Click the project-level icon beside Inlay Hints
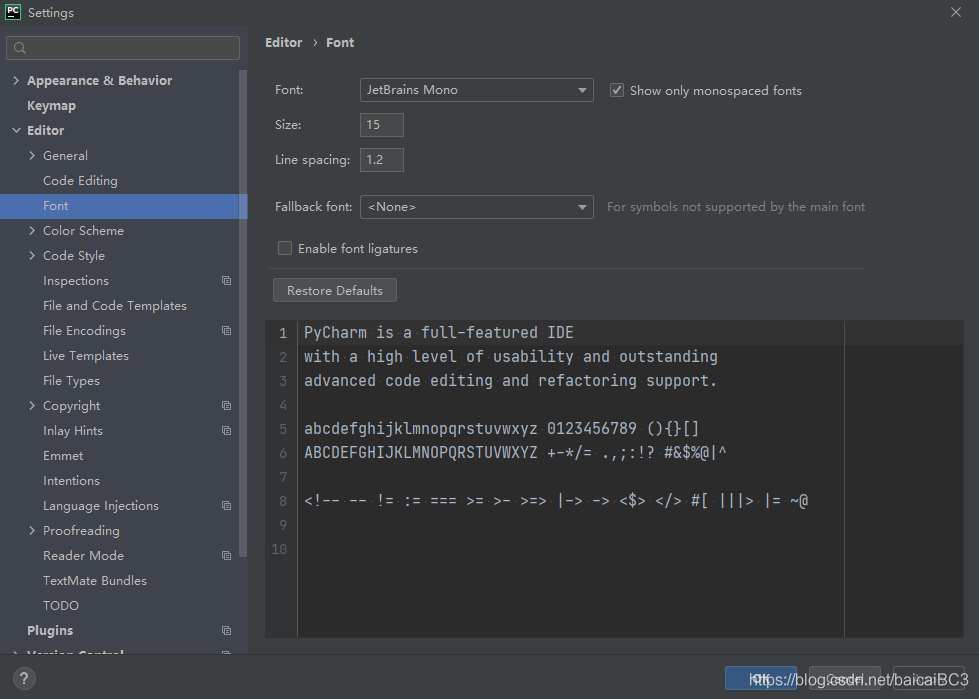 coord(227,431)
